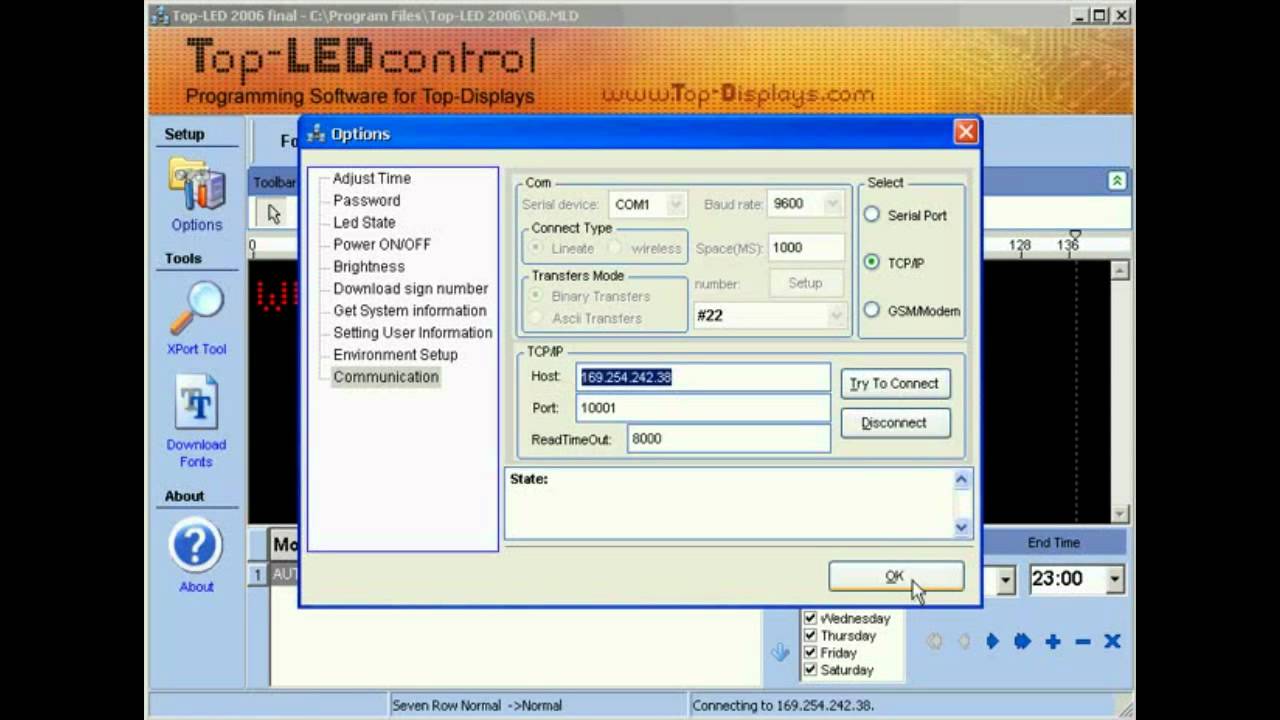The height and width of the screenshot is (720, 1280).
Task: Select the arrow pointer tool in toolbar
Action: tap(274, 213)
